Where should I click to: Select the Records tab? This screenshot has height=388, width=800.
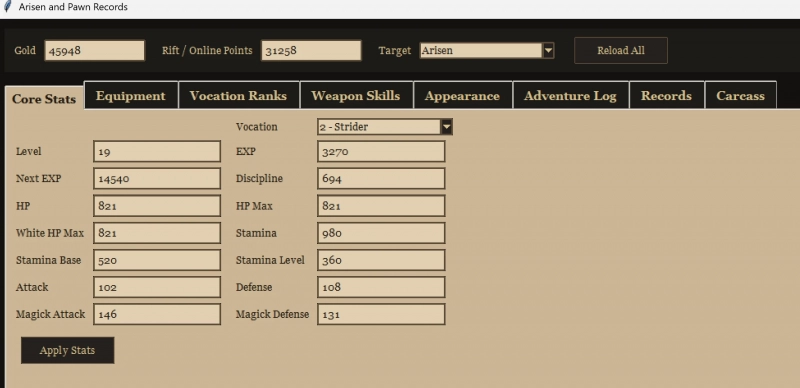point(666,95)
